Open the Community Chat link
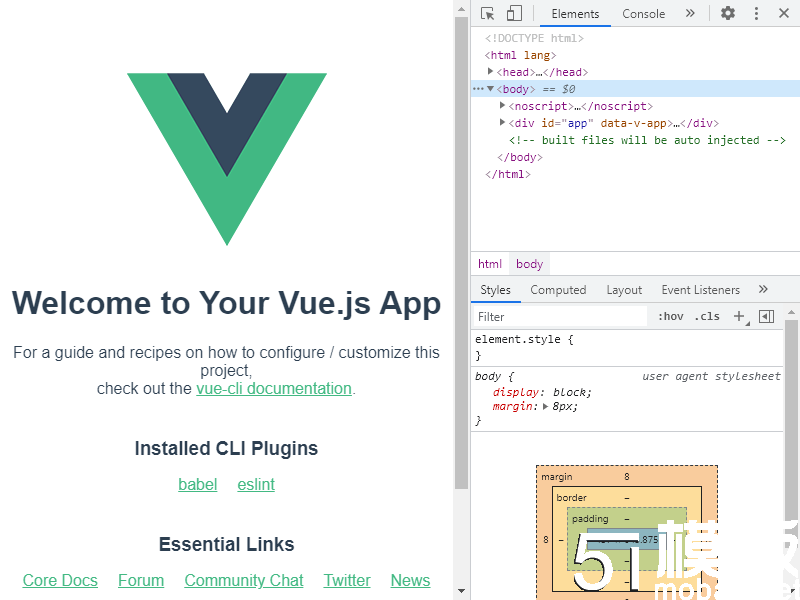Viewport: 800px width, 600px height. 244,580
